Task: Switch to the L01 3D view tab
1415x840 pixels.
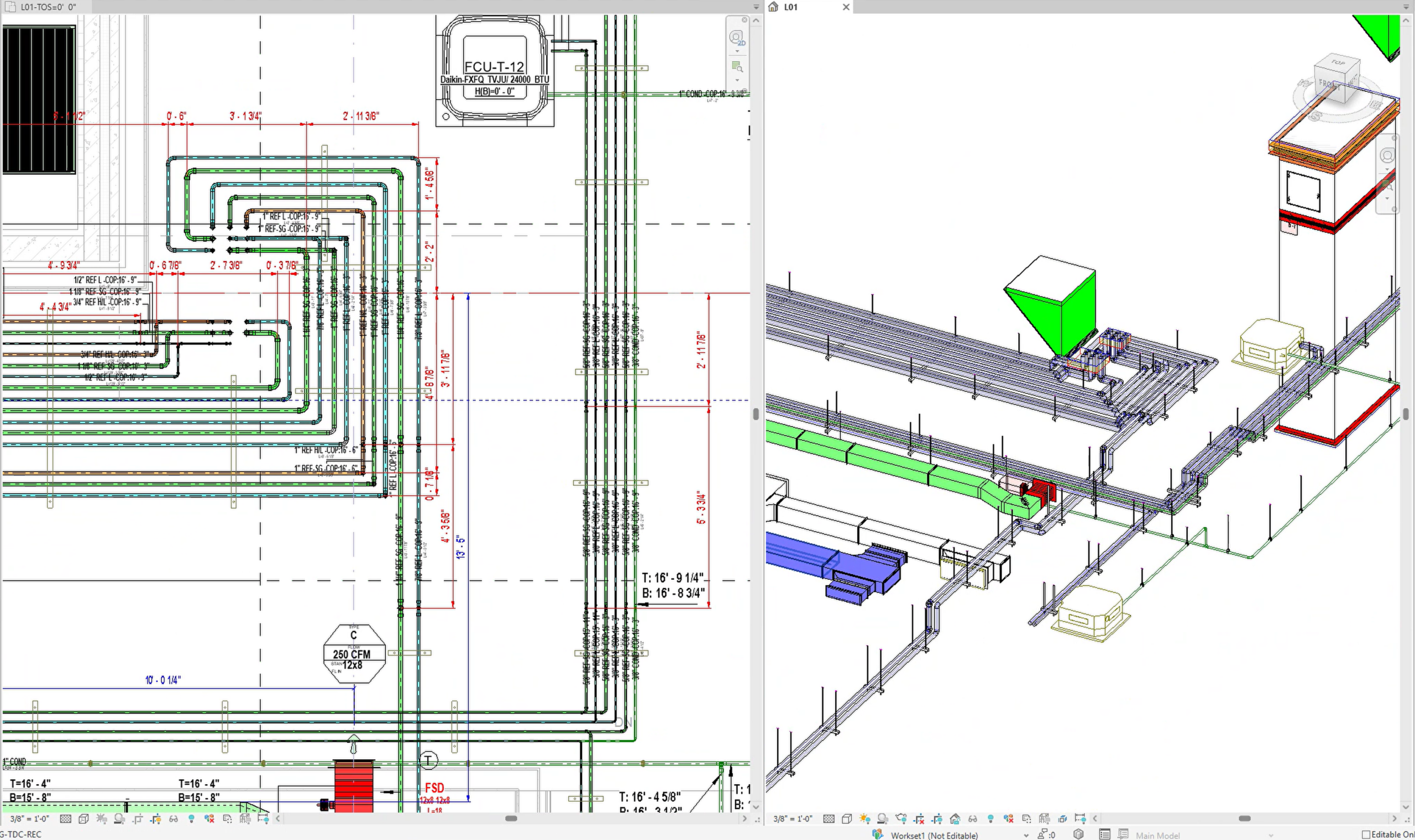Action: pos(790,7)
